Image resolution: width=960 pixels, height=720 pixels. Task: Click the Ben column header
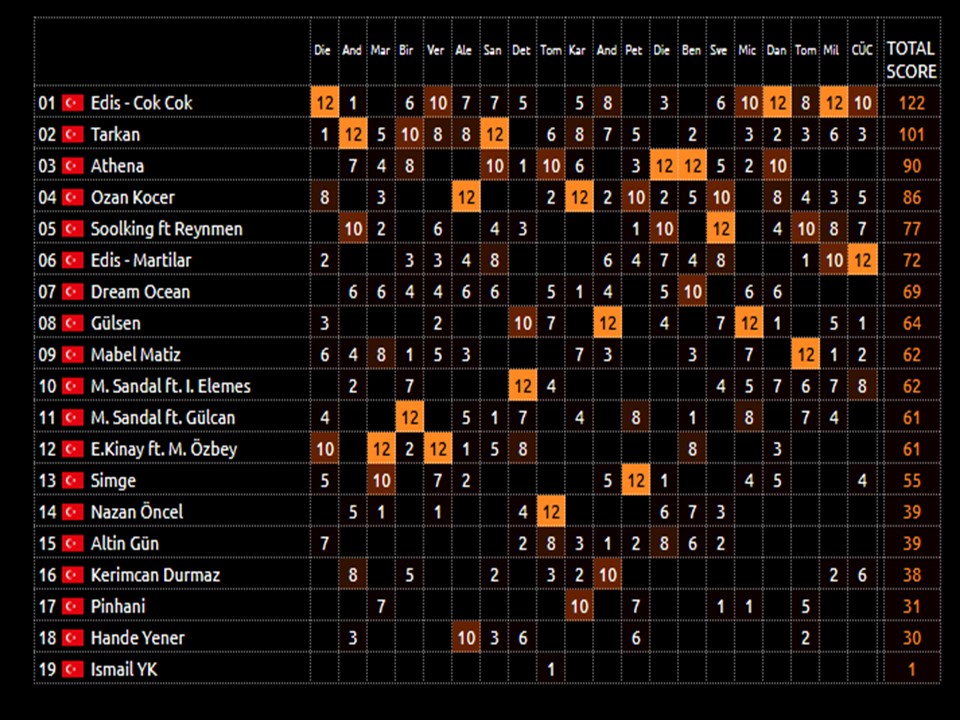click(691, 50)
